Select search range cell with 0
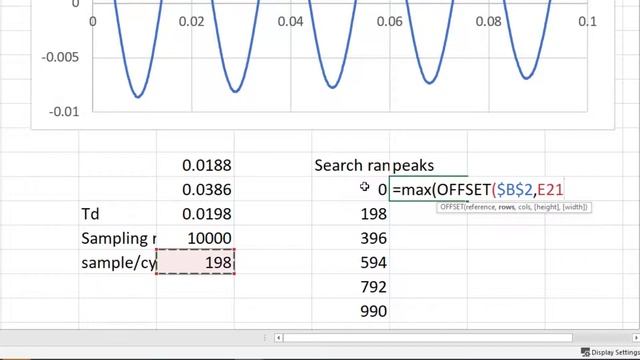 click(351, 189)
